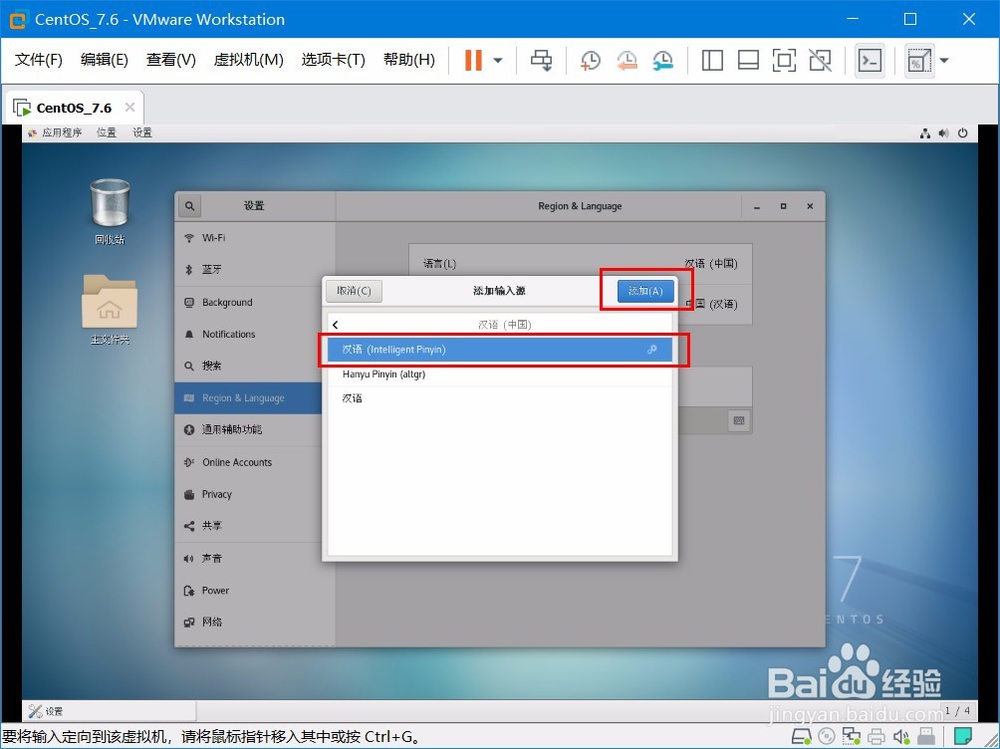
Task: Select 蓝牙 in the settings sidebar
Action: tap(254, 270)
